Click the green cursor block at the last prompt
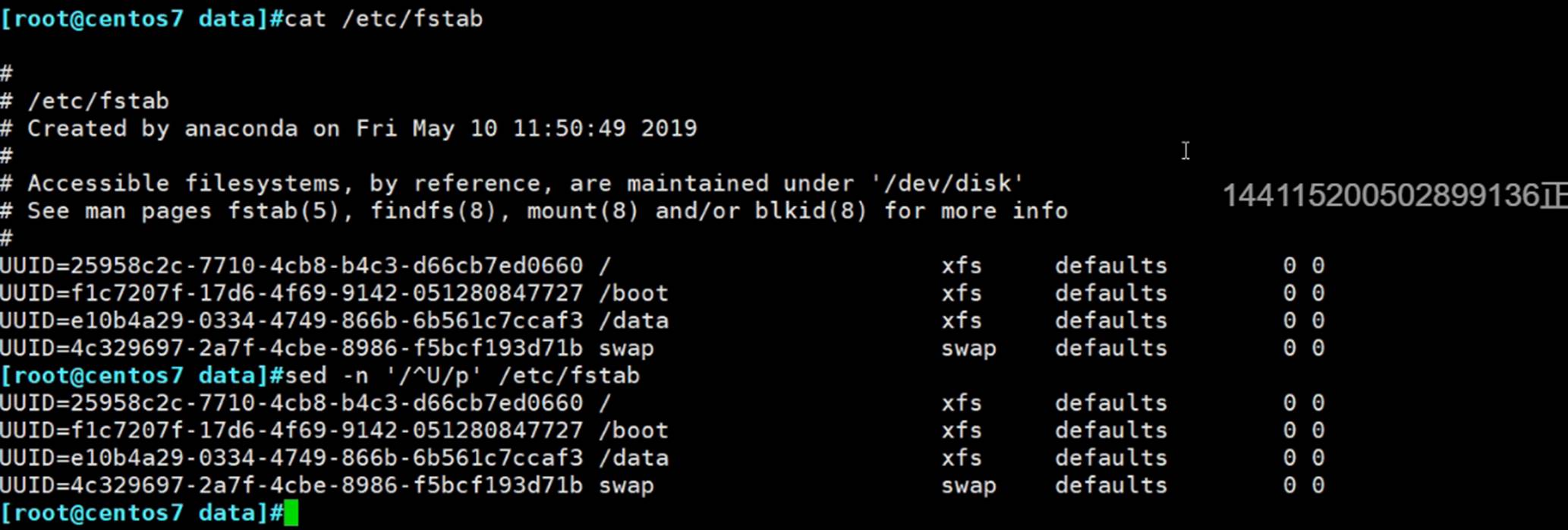The width and height of the screenshot is (1568, 530). coord(291,513)
